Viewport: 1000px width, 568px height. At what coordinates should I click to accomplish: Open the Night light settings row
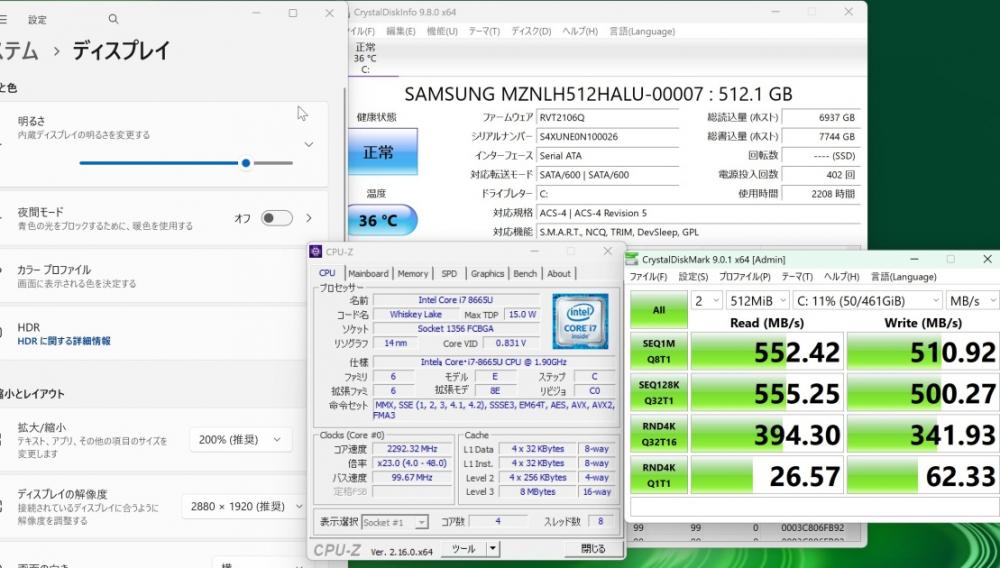[x=164, y=218]
